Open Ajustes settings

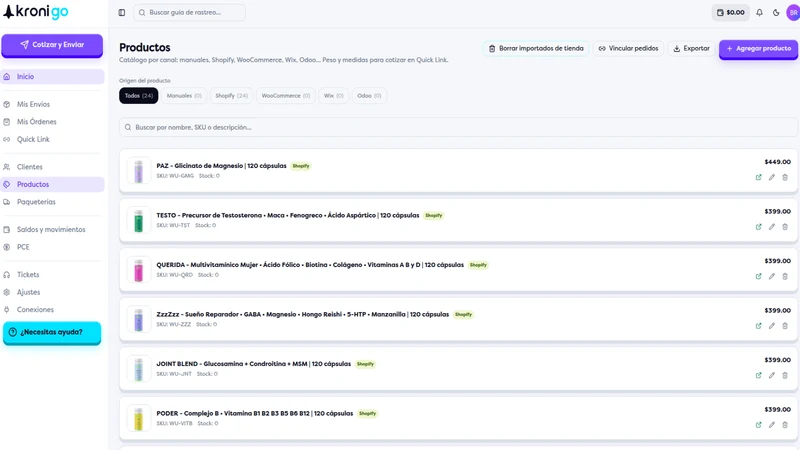[52, 292]
